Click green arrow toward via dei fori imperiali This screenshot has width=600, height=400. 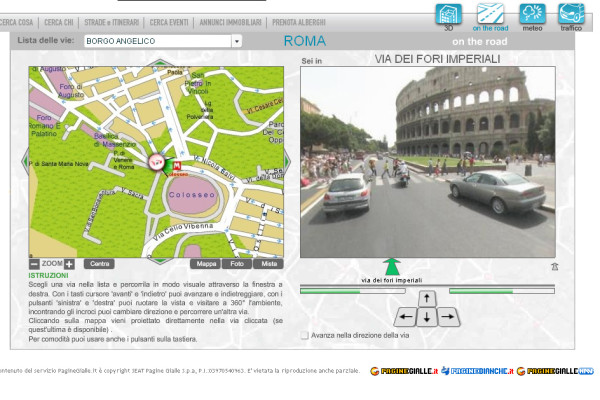391,267
